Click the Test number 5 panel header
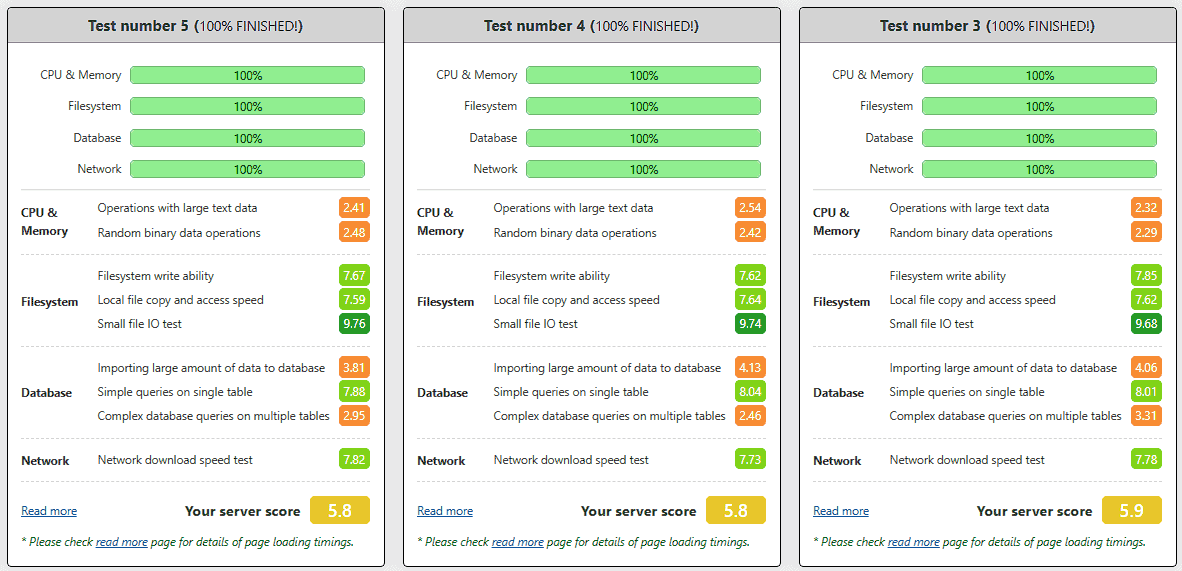The width and height of the screenshot is (1182, 571). click(195, 26)
